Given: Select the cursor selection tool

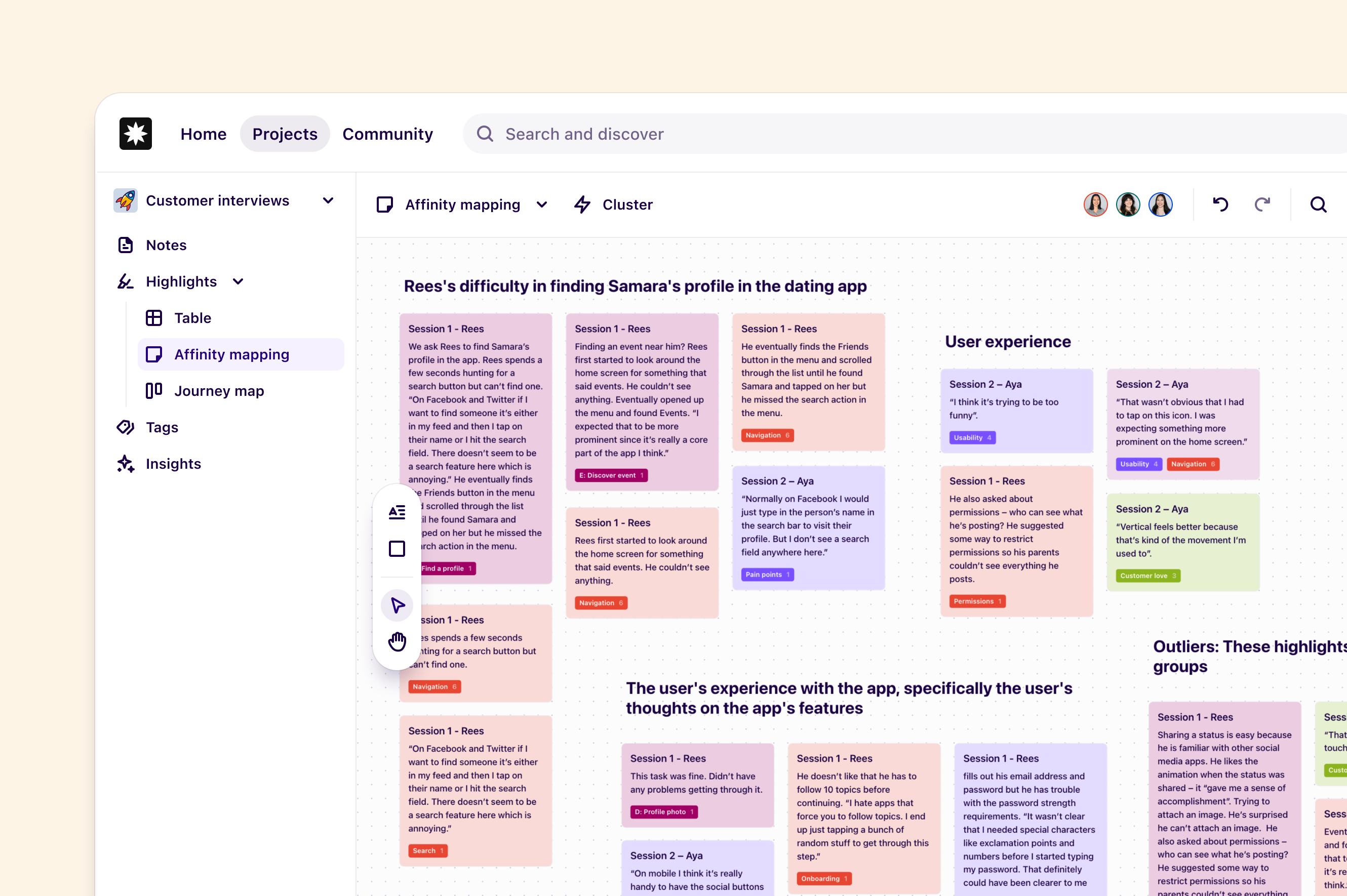Looking at the screenshot, I should [x=397, y=605].
